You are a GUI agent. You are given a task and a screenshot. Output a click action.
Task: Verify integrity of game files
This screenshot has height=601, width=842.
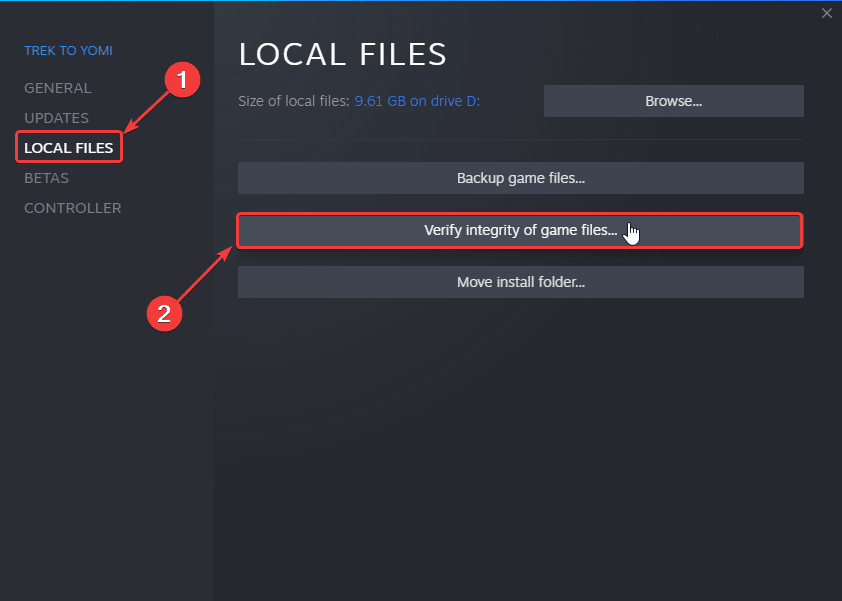pyautogui.click(x=520, y=230)
